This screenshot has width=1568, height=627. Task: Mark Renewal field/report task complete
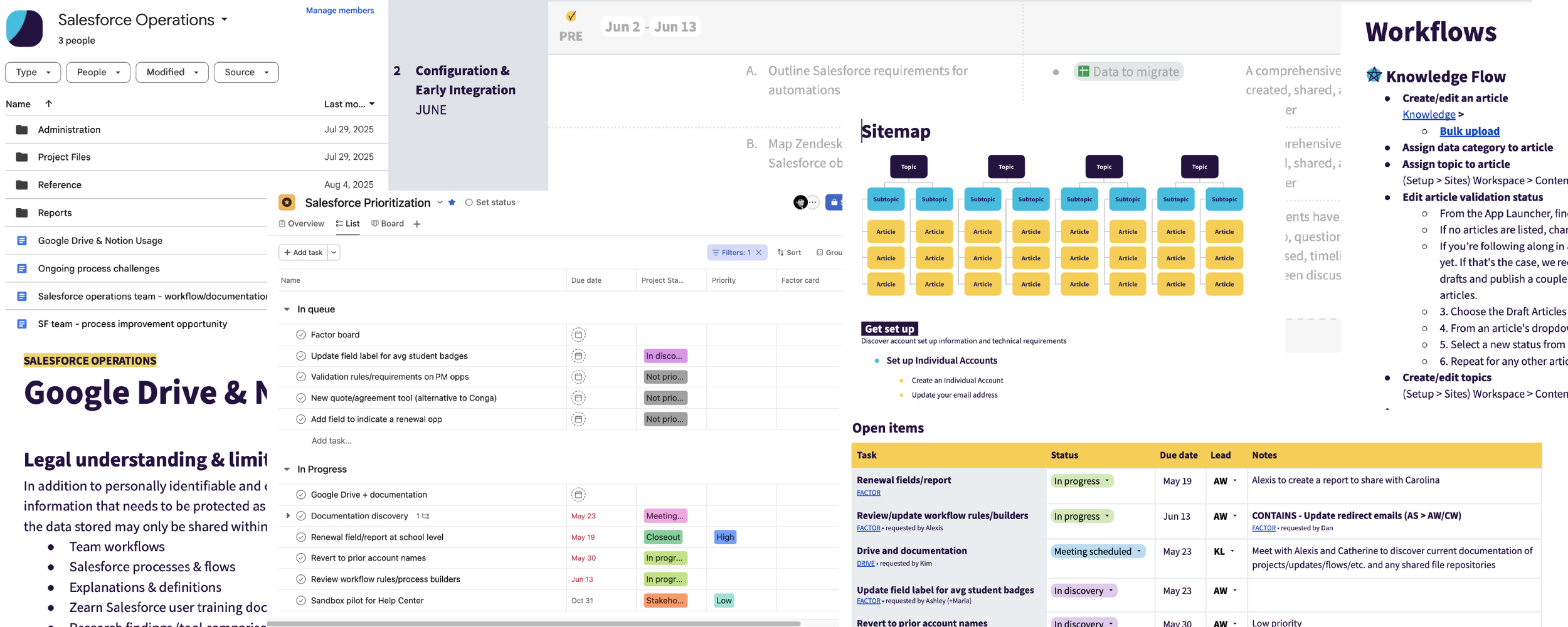click(x=301, y=537)
